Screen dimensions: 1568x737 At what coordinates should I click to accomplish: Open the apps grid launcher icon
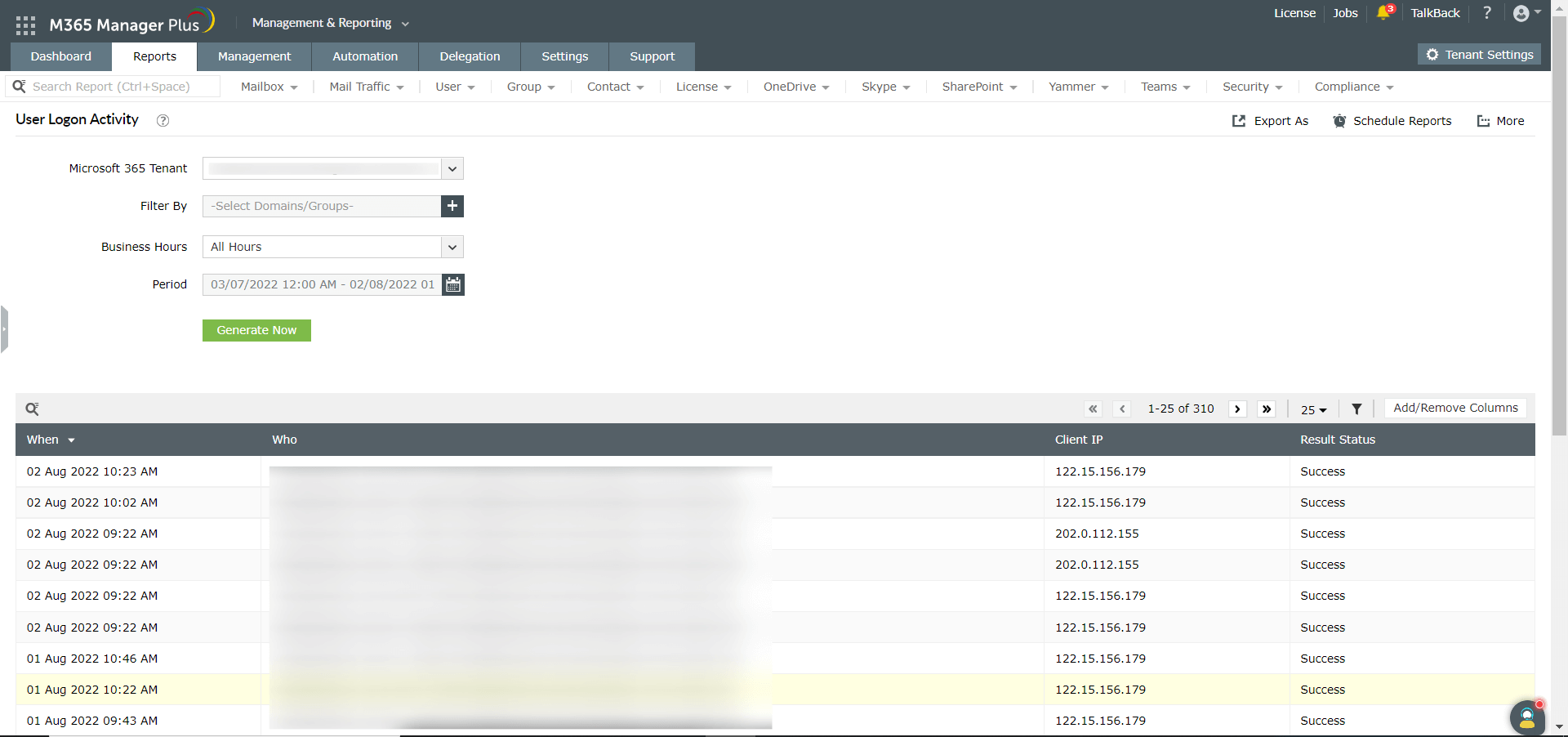[x=25, y=25]
